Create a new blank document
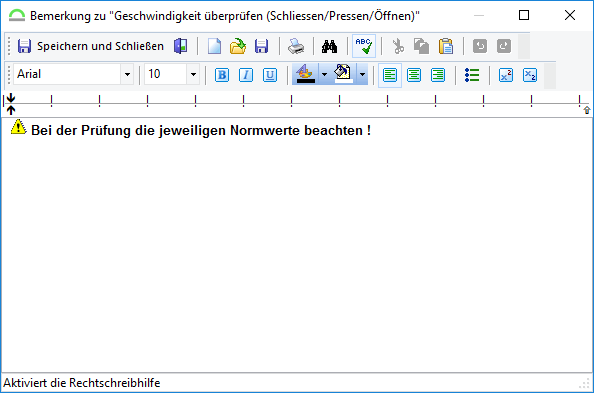The height and width of the screenshot is (393, 594). click(x=214, y=46)
